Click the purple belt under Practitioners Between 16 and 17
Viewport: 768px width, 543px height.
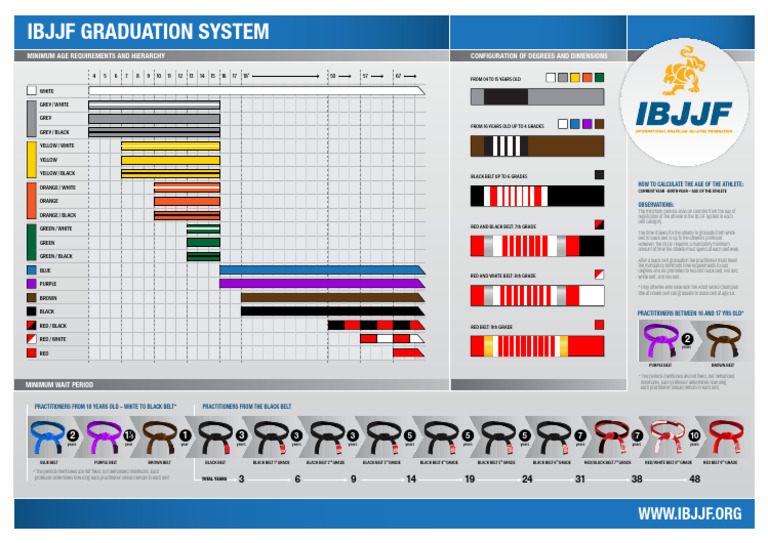tap(660, 341)
